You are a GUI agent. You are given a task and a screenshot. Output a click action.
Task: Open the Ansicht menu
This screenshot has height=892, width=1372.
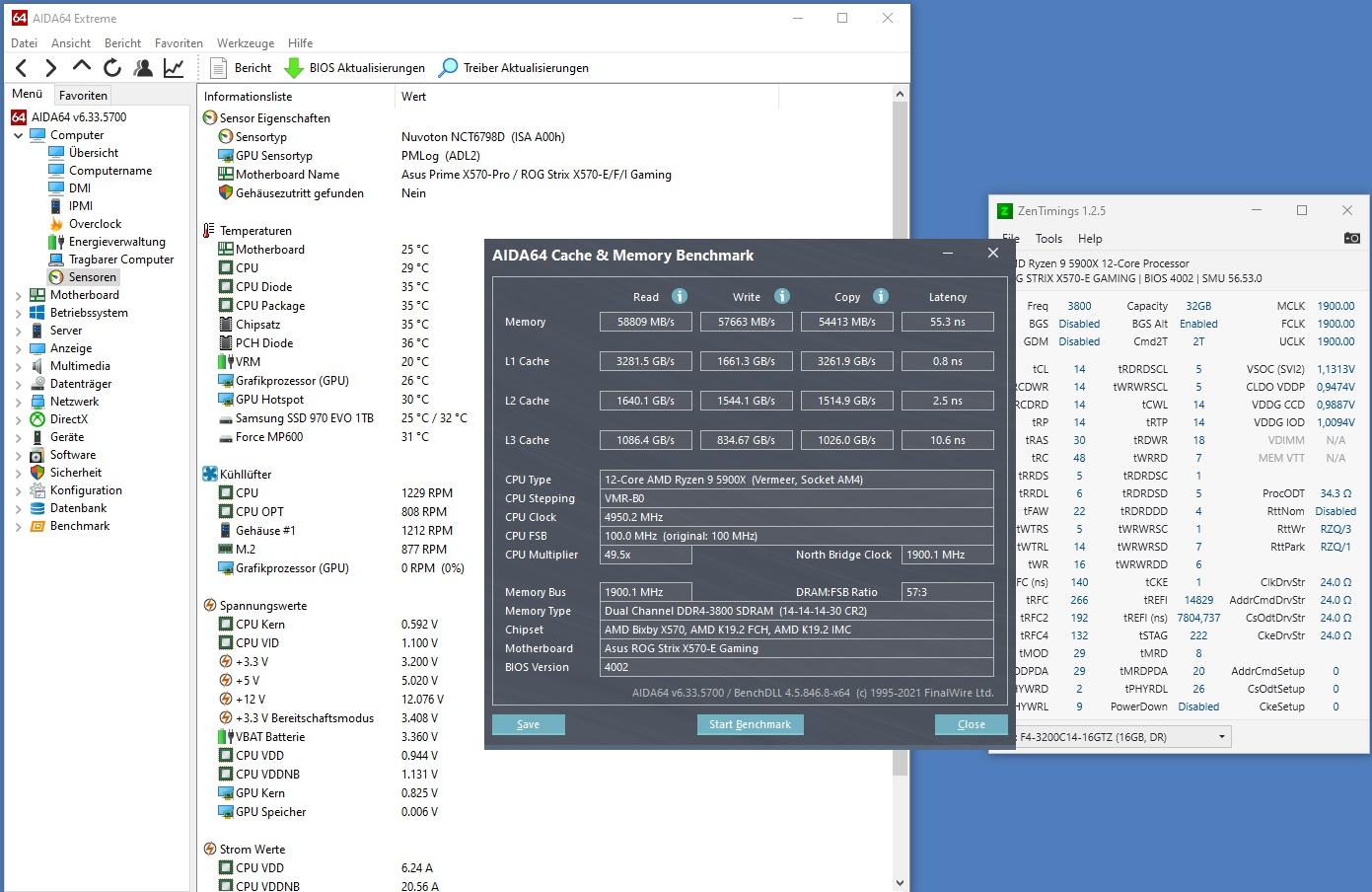tap(71, 43)
